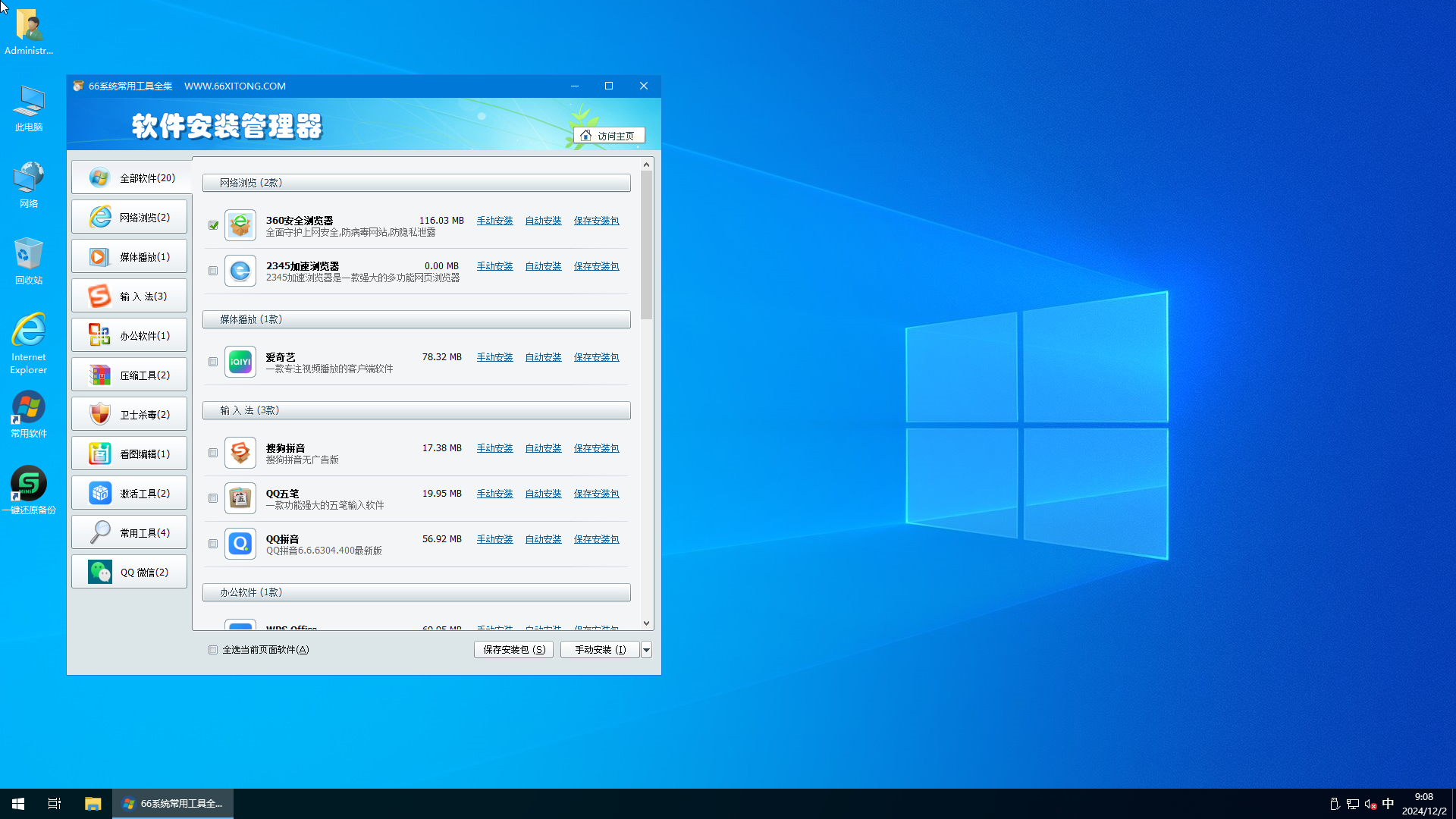Click the volume icon in the system tray
The image size is (1456, 819).
tap(1370, 804)
